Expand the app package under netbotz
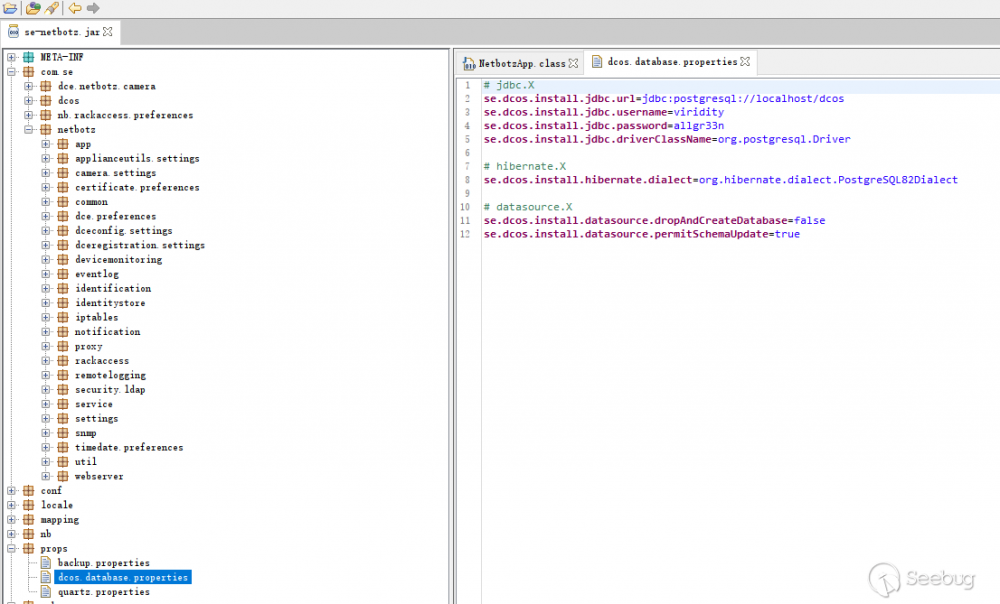The height and width of the screenshot is (604, 1000). pyautogui.click(x=46, y=143)
